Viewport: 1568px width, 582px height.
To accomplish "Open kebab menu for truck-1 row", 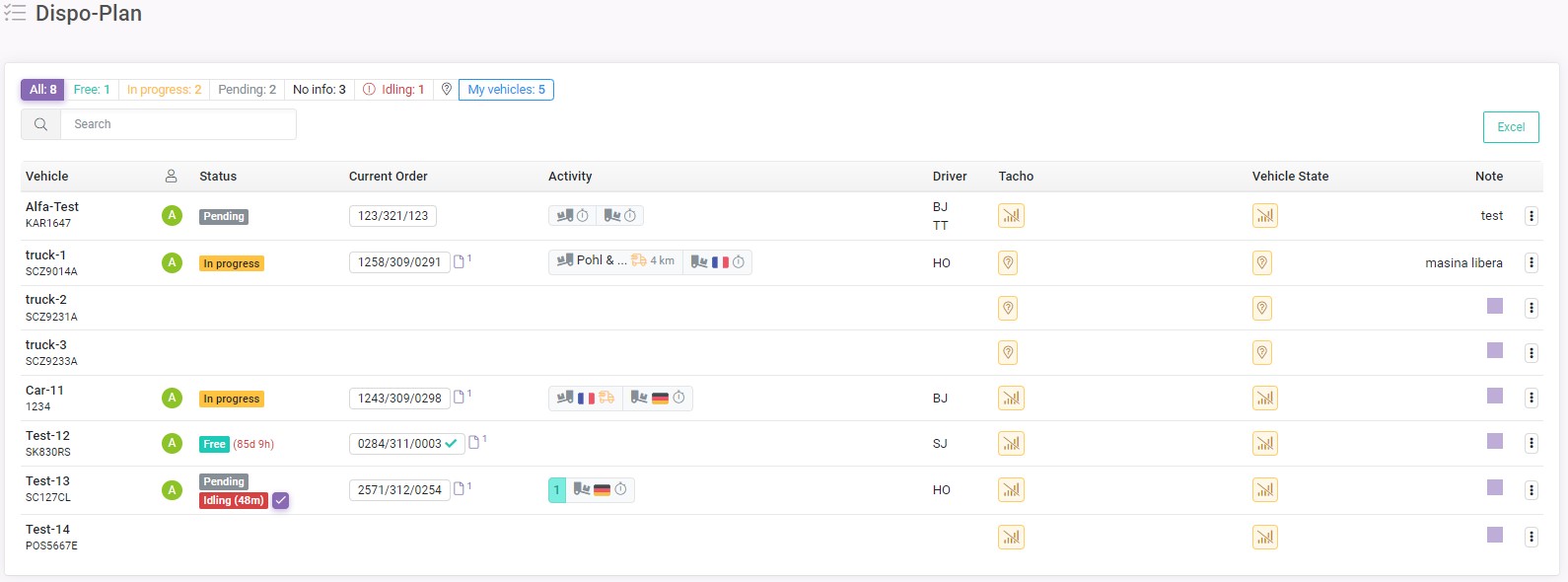I will pyautogui.click(x=1532, y=262).
